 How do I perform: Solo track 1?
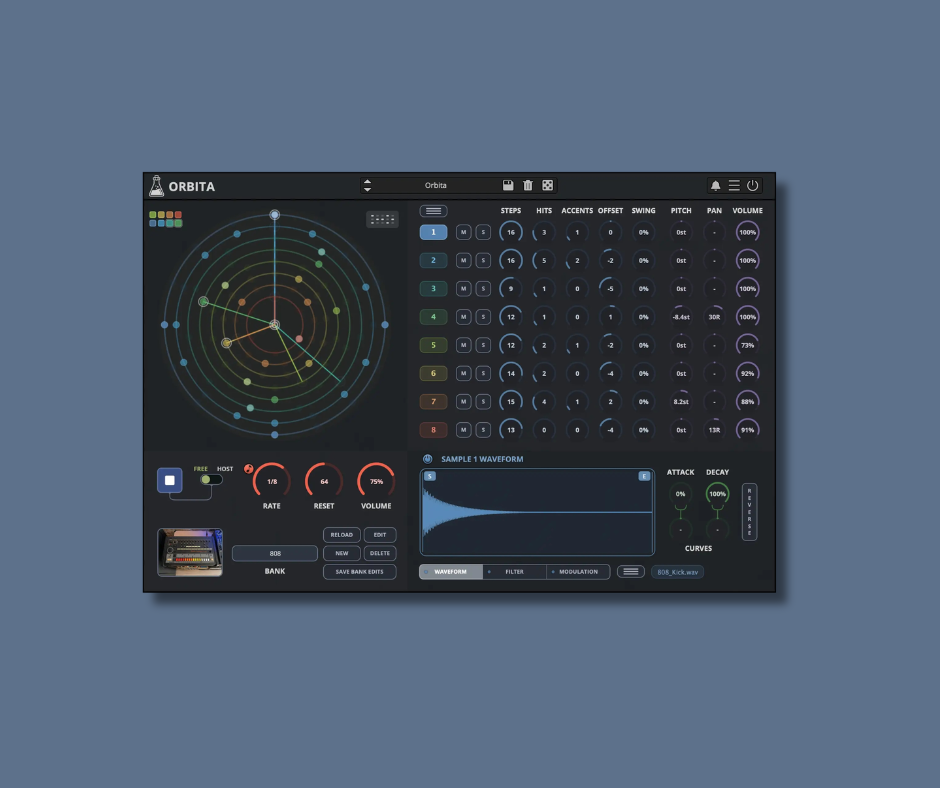click(x=483, y=232)
